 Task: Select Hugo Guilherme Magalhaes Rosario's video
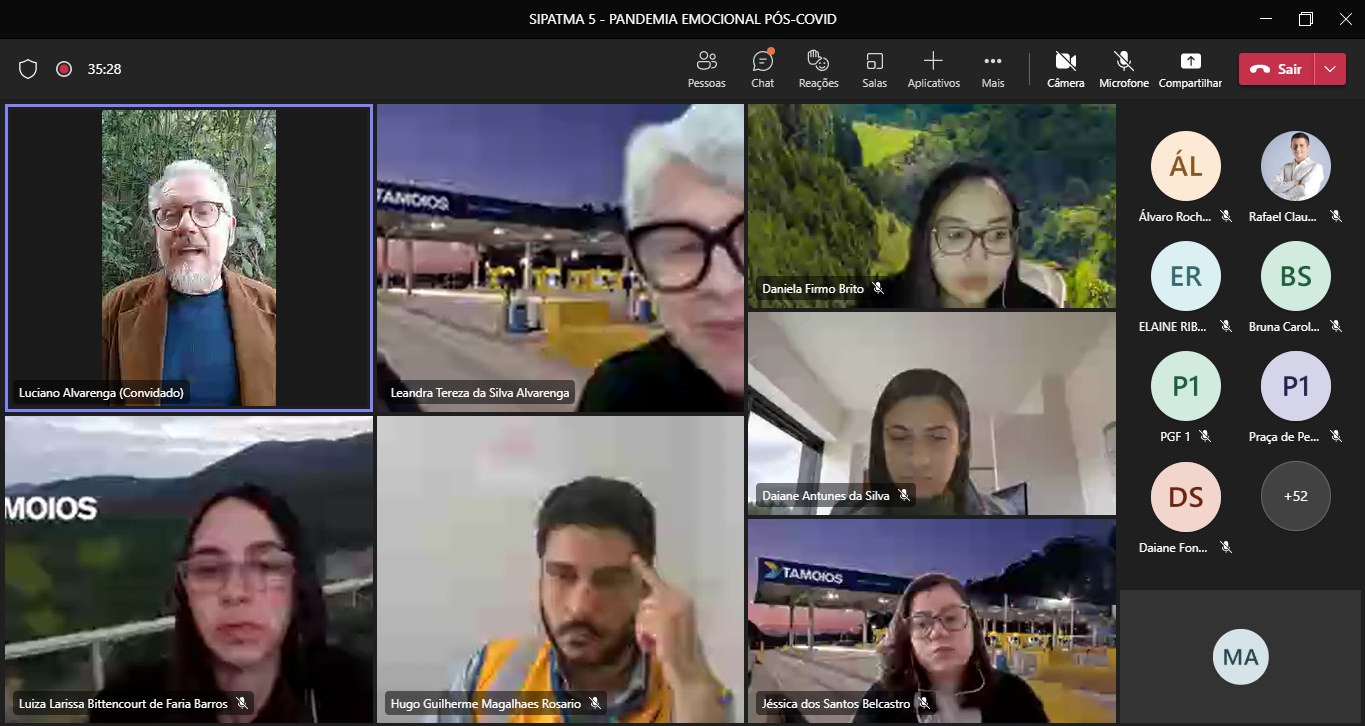click(x=560, y=568)
